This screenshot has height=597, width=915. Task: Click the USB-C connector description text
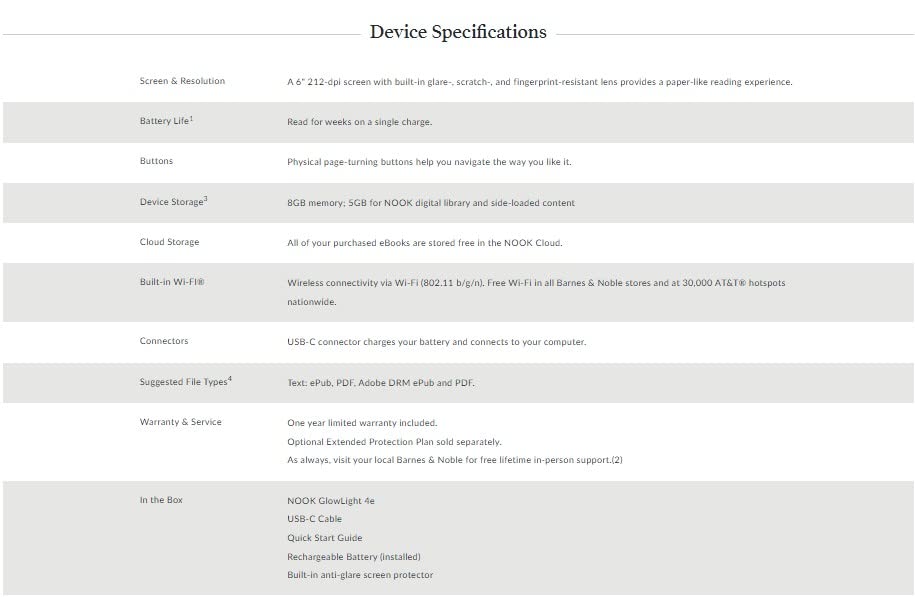[x=436, y=342]
